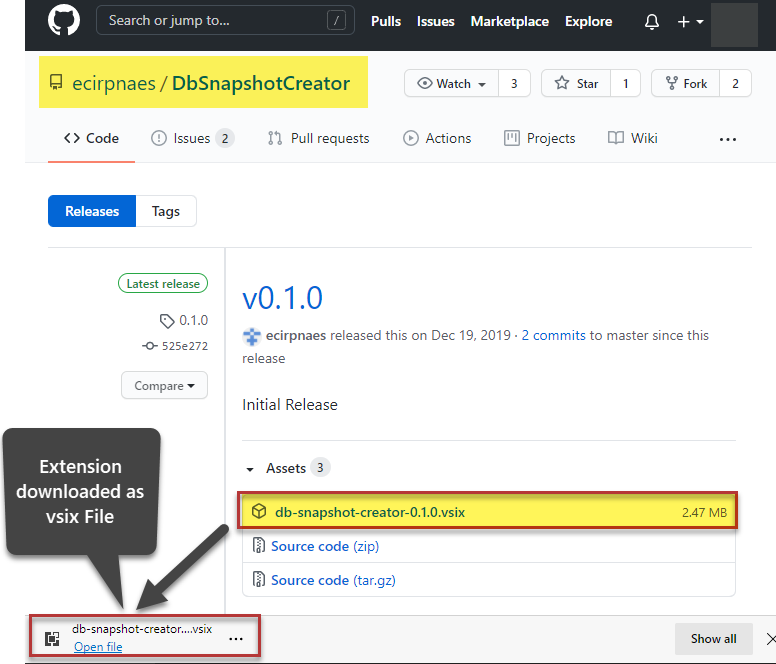
Task: Click Show all downloads
Action: tap(714, 639)
